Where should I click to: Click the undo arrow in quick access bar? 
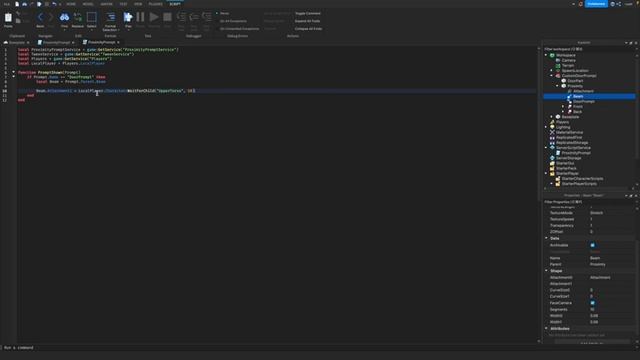(54, 4)
